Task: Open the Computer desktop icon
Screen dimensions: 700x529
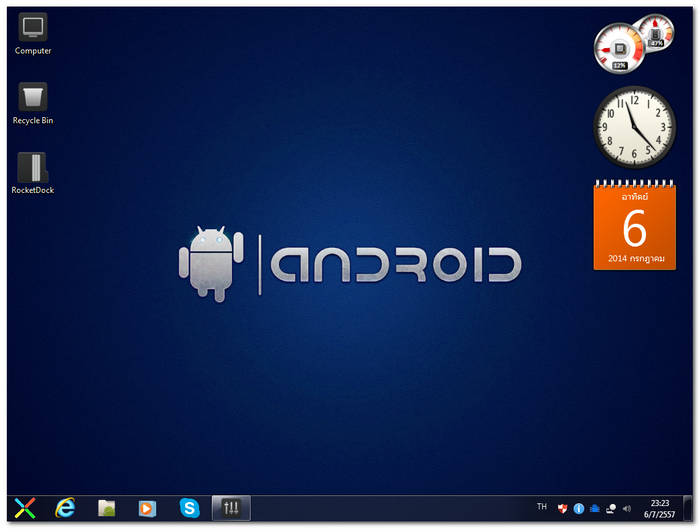Action: click(33, 34)
